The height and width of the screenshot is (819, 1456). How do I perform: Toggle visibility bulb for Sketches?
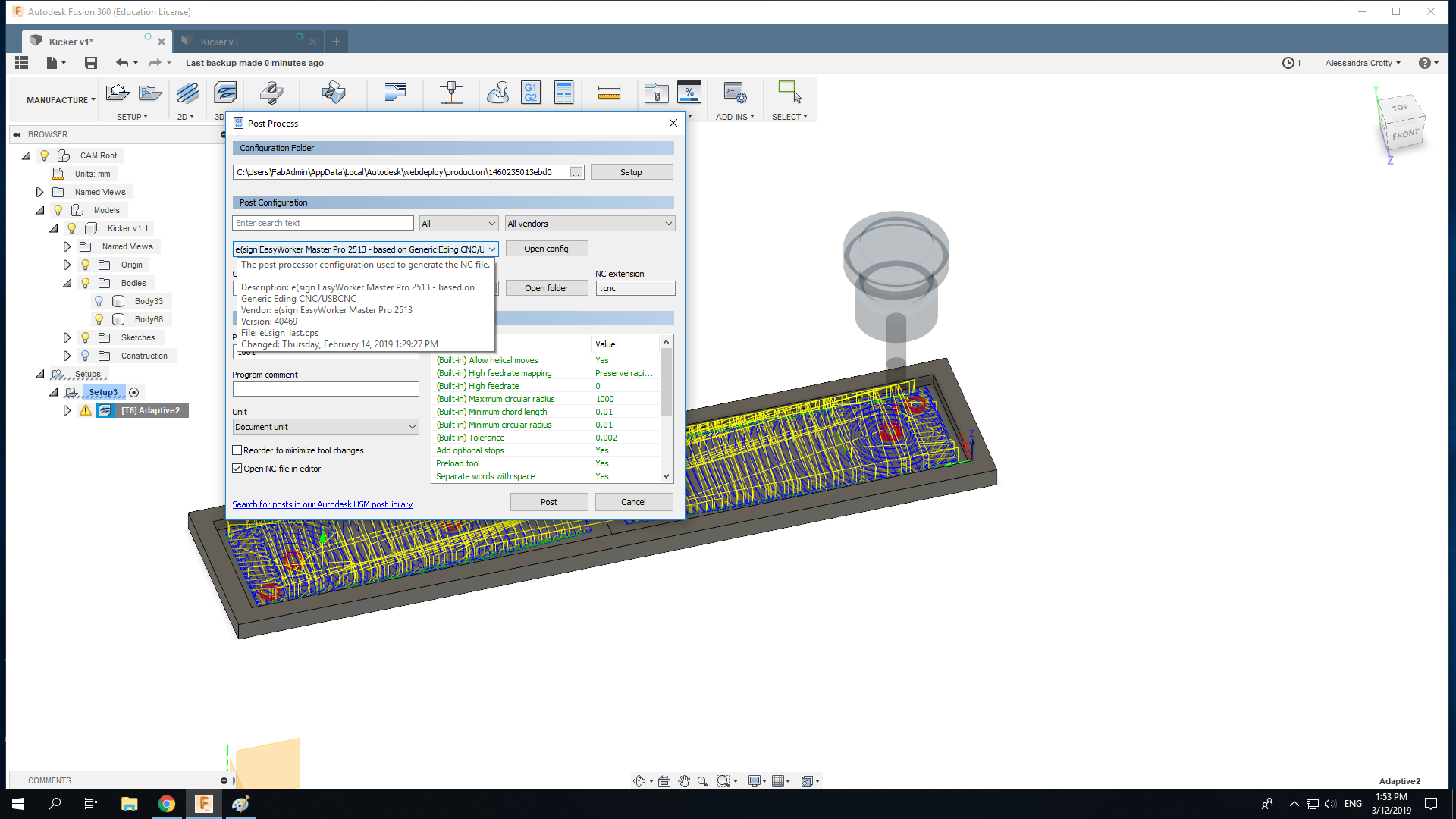[x=86, y=337]
